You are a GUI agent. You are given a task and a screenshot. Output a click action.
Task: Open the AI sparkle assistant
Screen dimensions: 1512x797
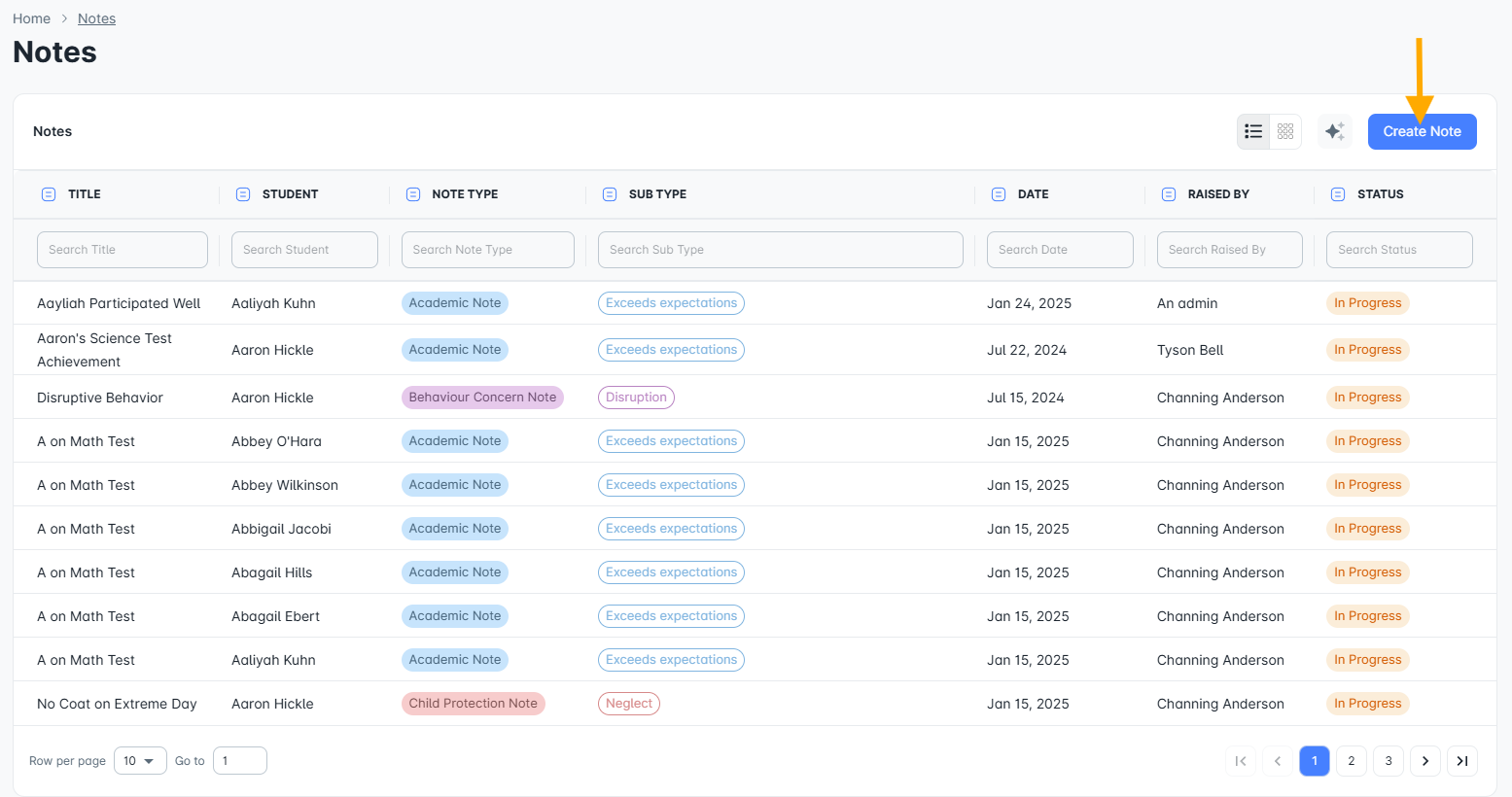coord(1335,131)
